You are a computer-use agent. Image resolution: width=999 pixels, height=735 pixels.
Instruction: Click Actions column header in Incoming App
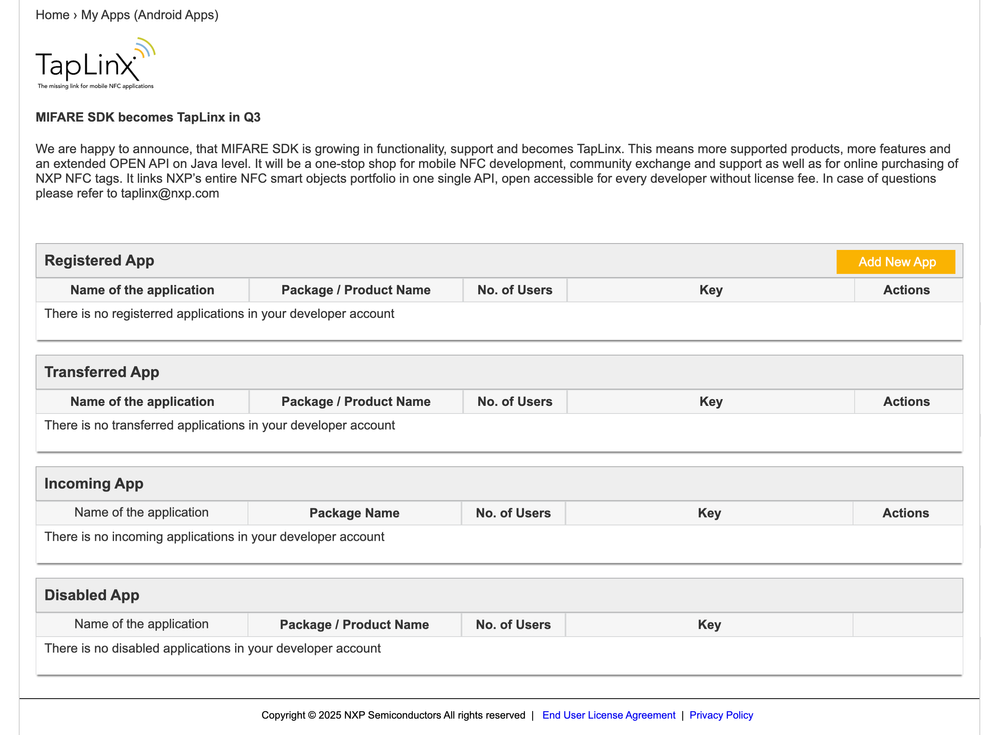pyautogui.click(x=905, y=513)
